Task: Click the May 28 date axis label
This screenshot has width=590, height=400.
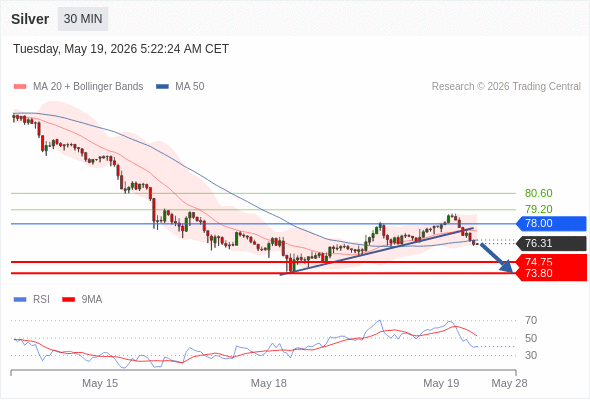Action: click(x=509, y=383)
